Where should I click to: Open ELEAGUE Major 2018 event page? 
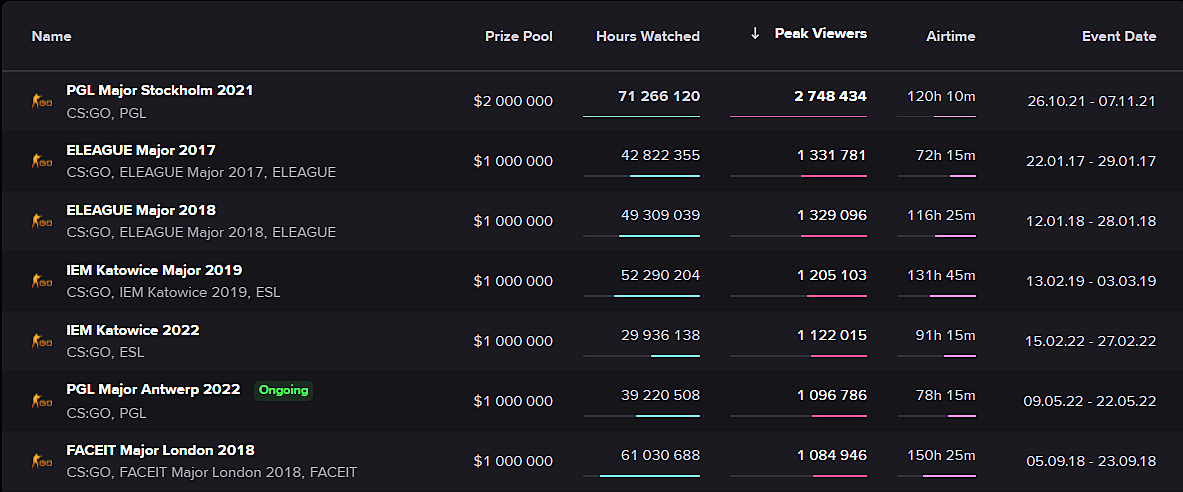coord(141,210)
